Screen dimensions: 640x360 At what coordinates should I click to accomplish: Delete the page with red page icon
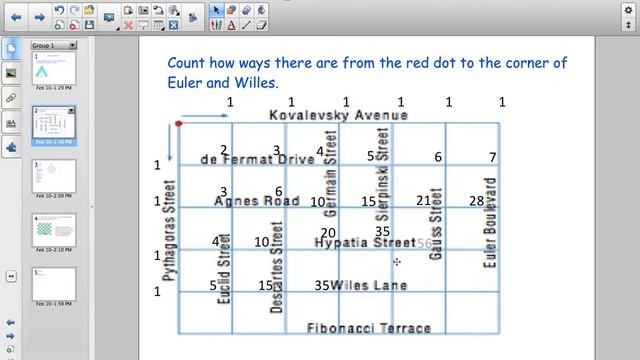coord(74,25)
